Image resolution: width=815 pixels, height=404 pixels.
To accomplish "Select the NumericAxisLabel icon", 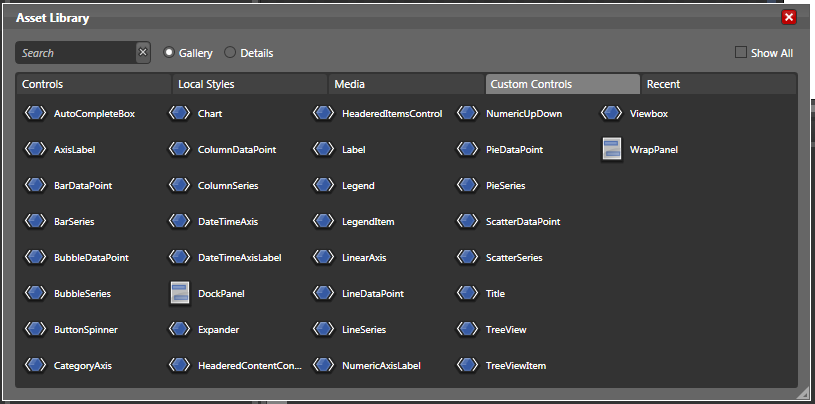I will click(x=323, y=365).
